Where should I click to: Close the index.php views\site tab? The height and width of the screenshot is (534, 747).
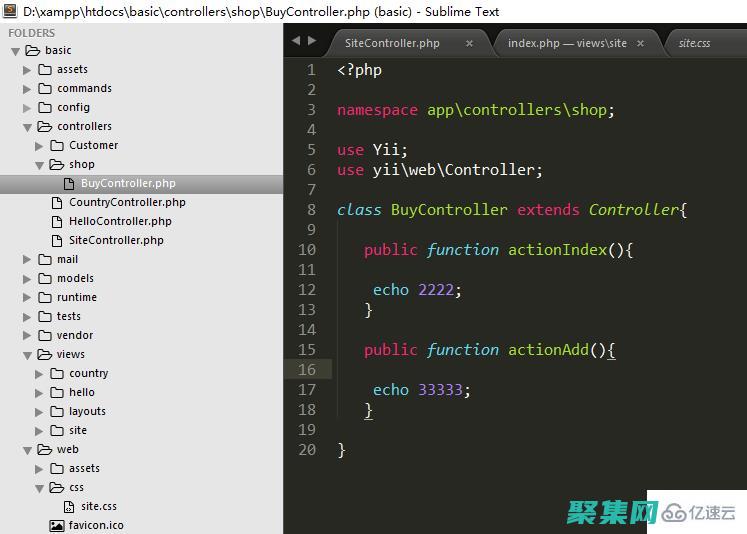(641, 44)
